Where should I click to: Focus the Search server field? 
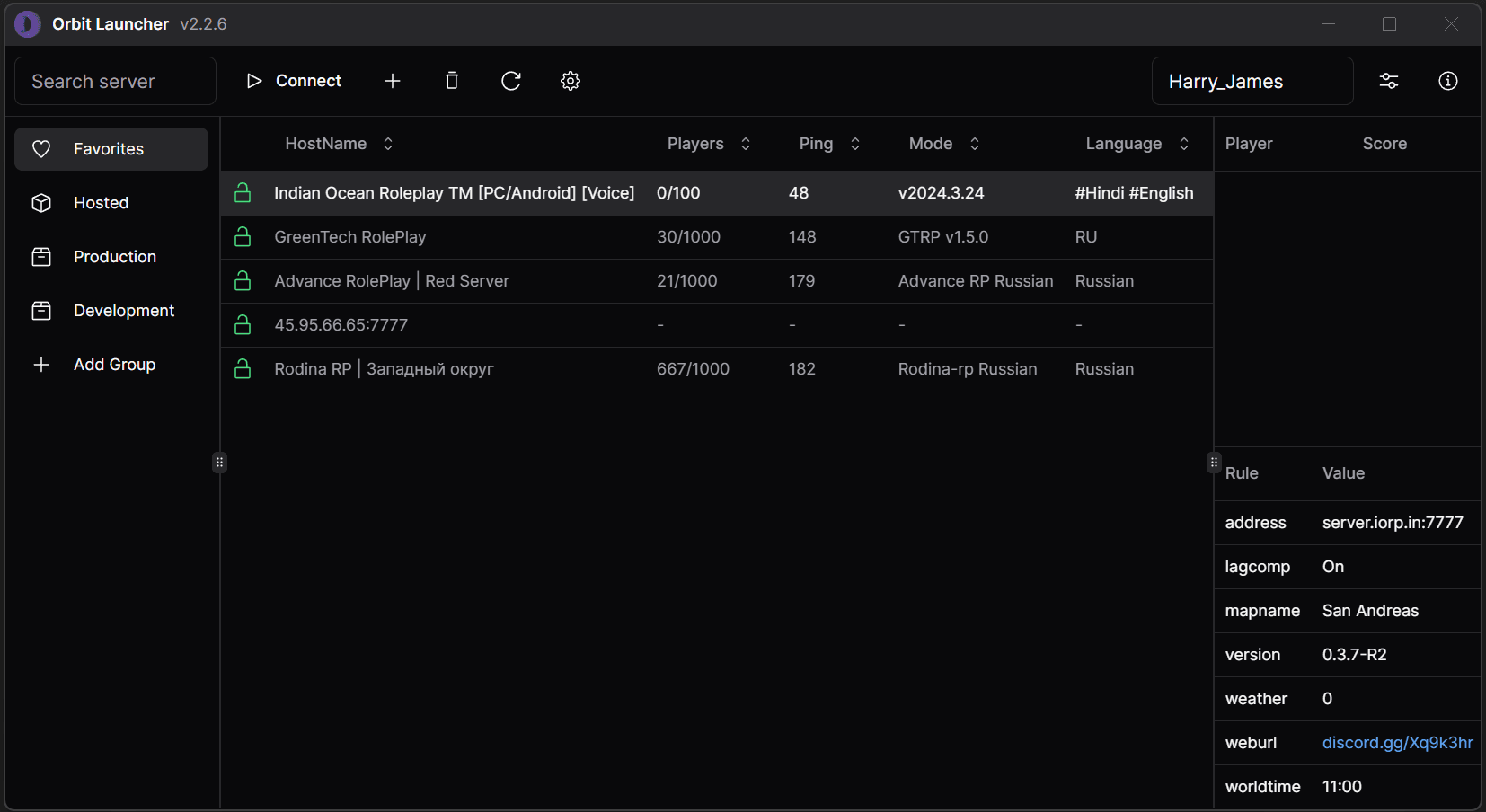[x=115, y=81]
